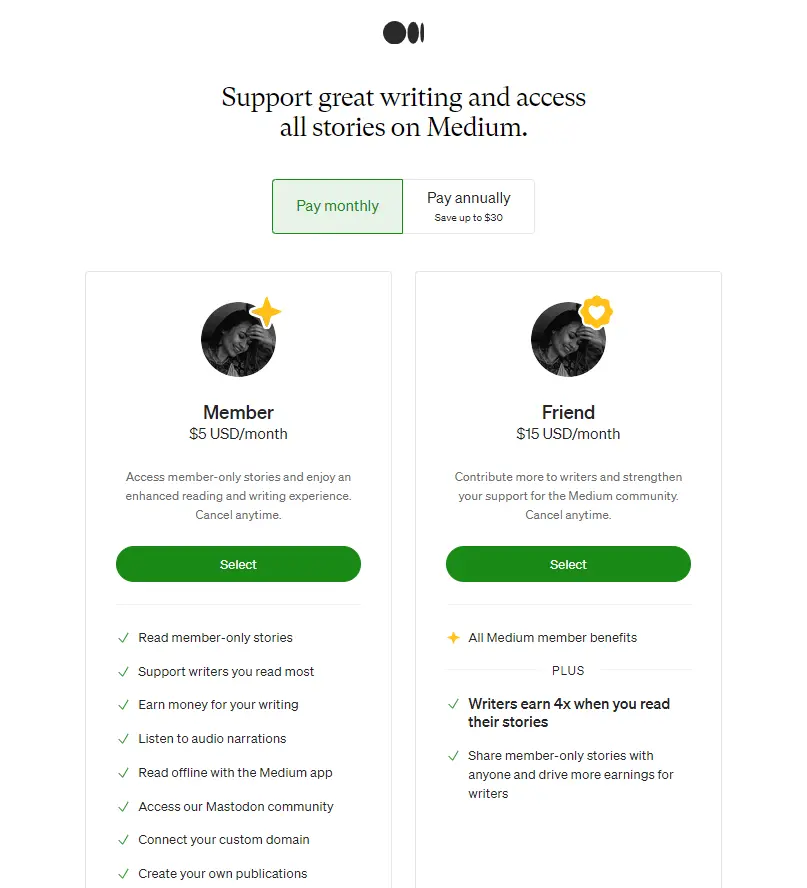The width and height of the screenshot is (807, 888).
Task: Click the checkmark beside Writers earn 4x
Action: (x=453, y=704)
